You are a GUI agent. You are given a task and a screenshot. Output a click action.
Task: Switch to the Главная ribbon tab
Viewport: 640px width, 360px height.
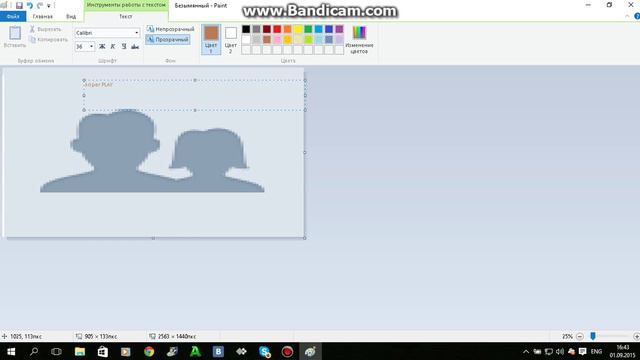click(42, 16)
